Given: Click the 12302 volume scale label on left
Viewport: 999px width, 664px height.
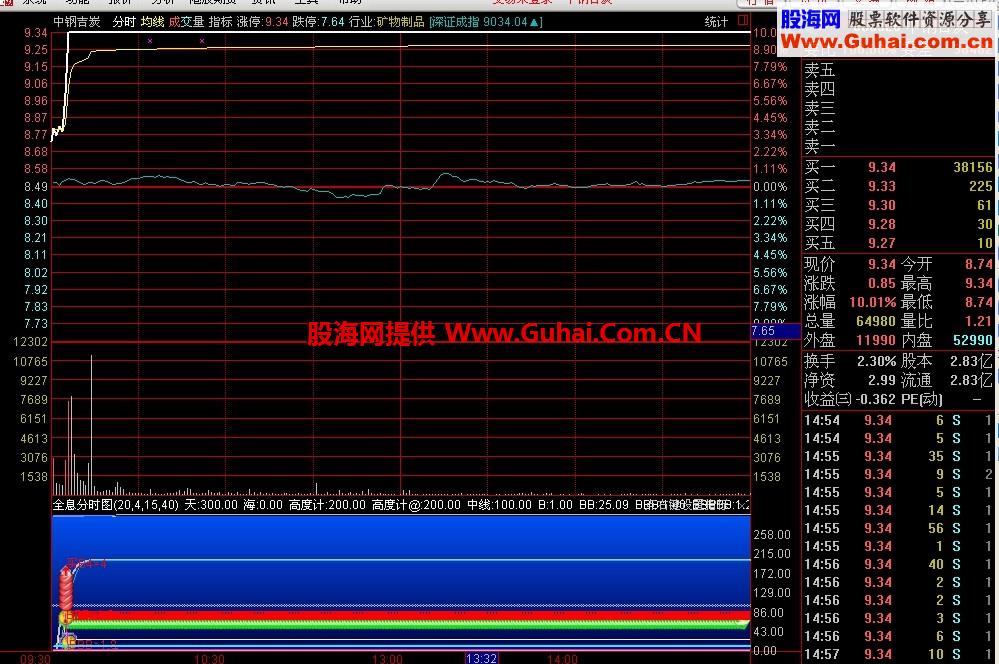Looking at the screenshot, I should [x=31, y=342].
